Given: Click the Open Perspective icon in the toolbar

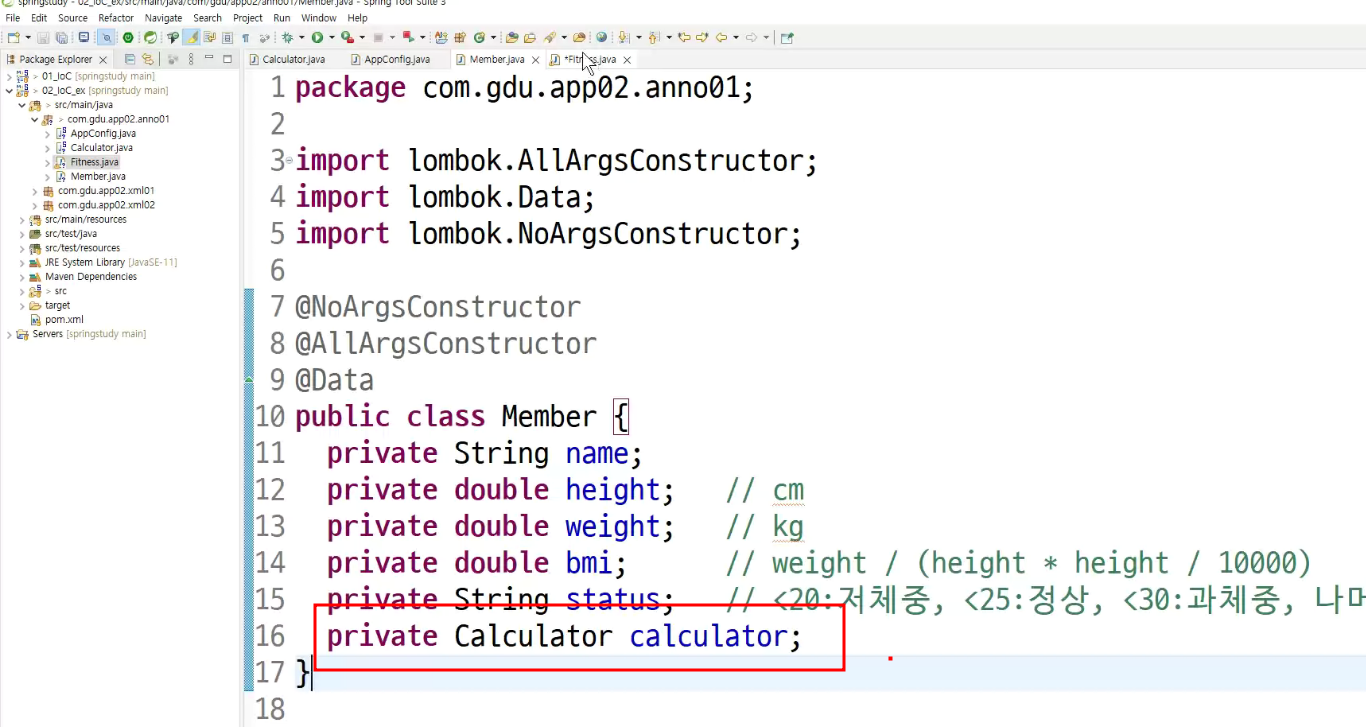Looking at the screenshot, I should (x=787, y=38).
